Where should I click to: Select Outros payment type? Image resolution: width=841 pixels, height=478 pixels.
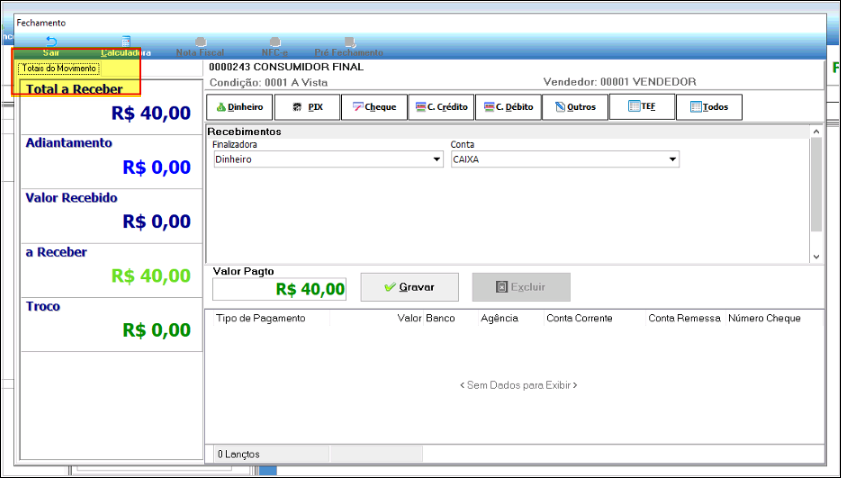tap(574, 107)
